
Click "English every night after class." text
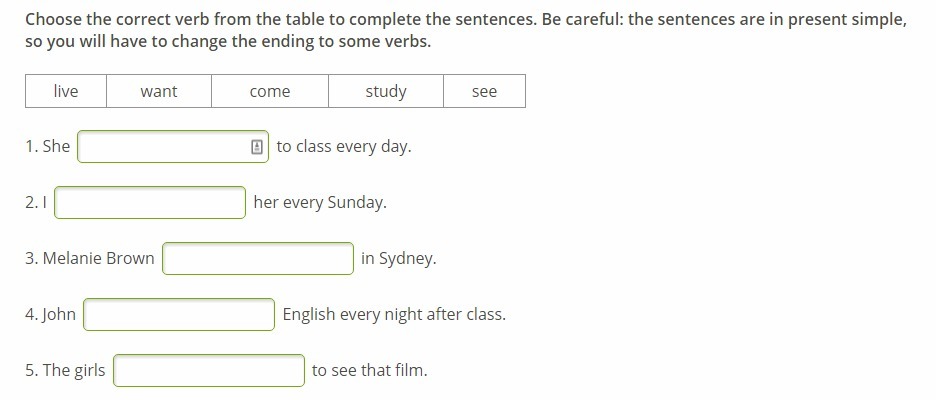click(x=394, y=315)
